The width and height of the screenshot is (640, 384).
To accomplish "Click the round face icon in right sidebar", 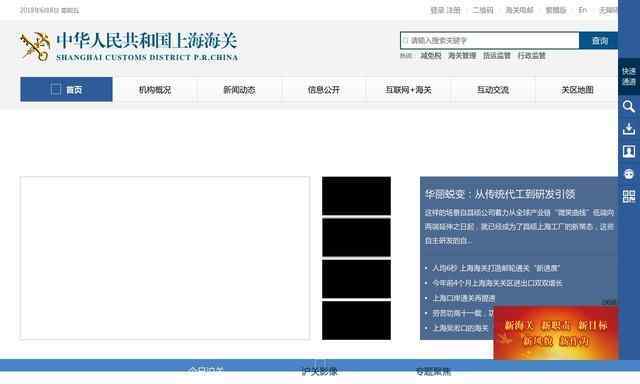I will (x=629, y=174).
